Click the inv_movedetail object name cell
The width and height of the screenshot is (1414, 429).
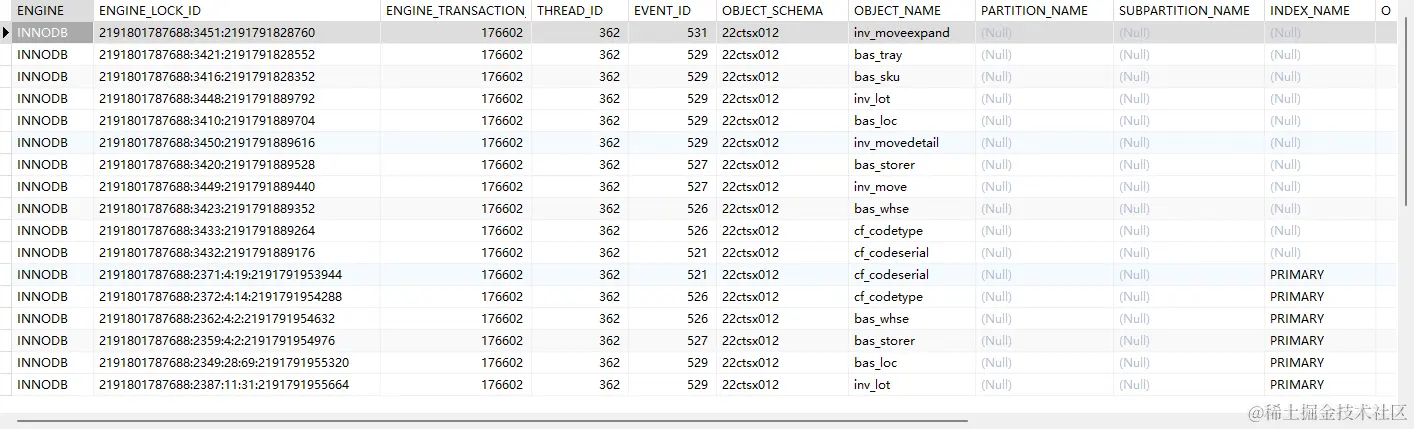pos(912,143)
